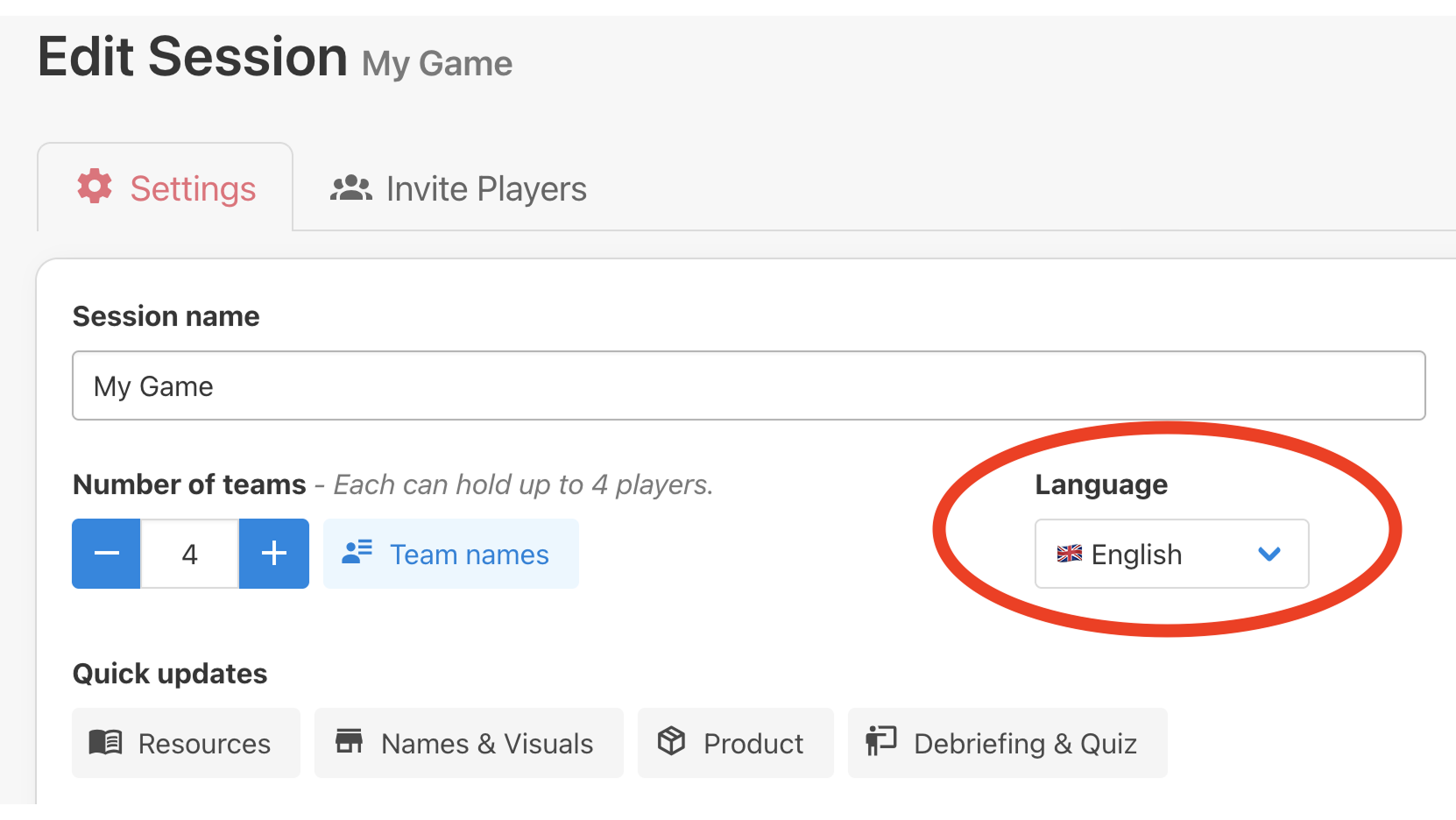The image size is (1456, 820).
Task: Click the user list icon beside Team names
Action: tap(357, 552)
